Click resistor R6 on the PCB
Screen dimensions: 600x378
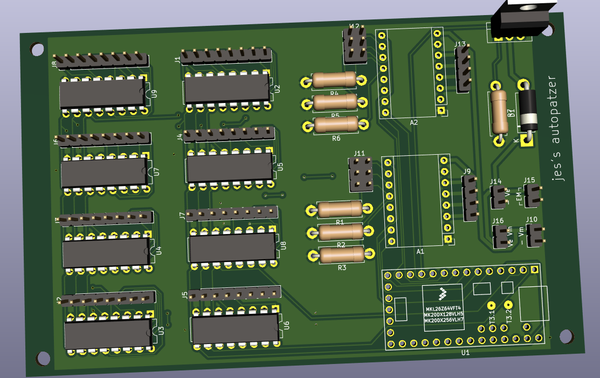pos(336,125)
